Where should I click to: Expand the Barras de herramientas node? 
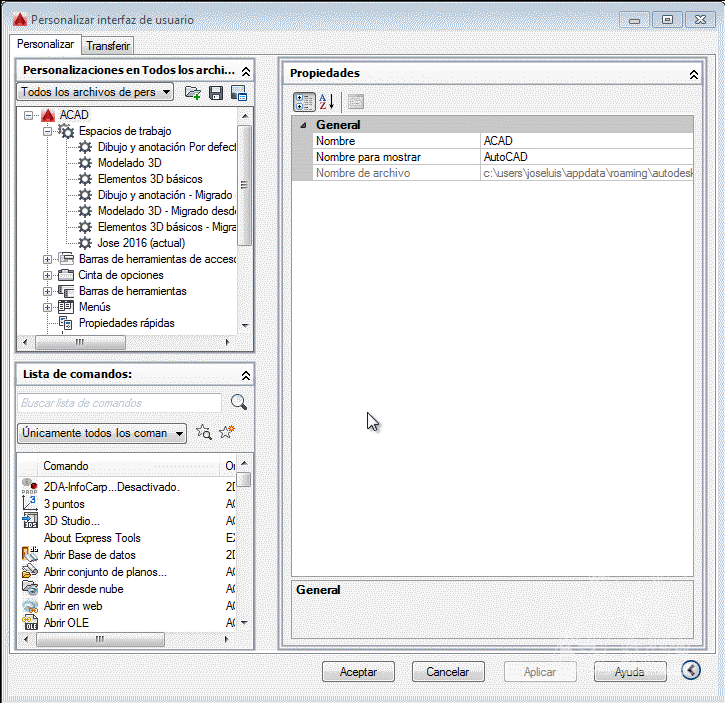coord(48,291)
